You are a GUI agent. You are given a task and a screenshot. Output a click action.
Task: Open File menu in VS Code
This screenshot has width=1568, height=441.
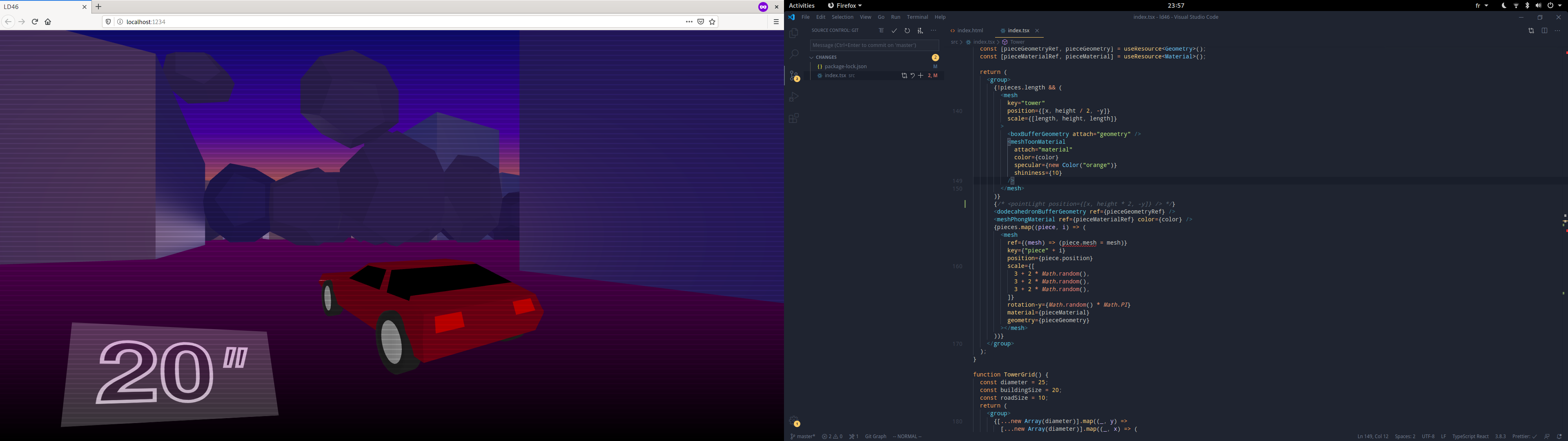pos(805,17)
